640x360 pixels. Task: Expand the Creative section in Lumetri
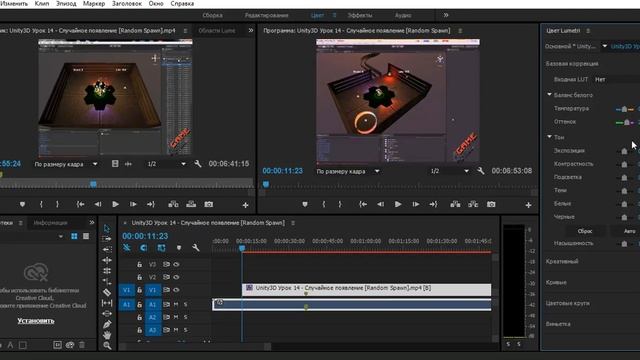(x=562, y=261)
